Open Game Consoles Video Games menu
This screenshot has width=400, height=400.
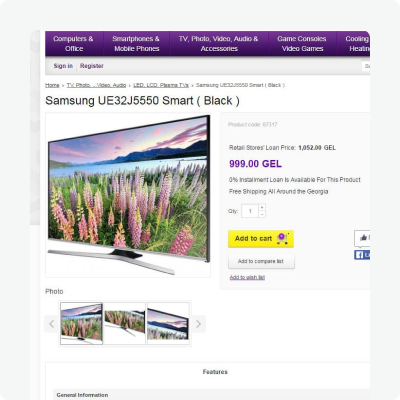[302, 44]
